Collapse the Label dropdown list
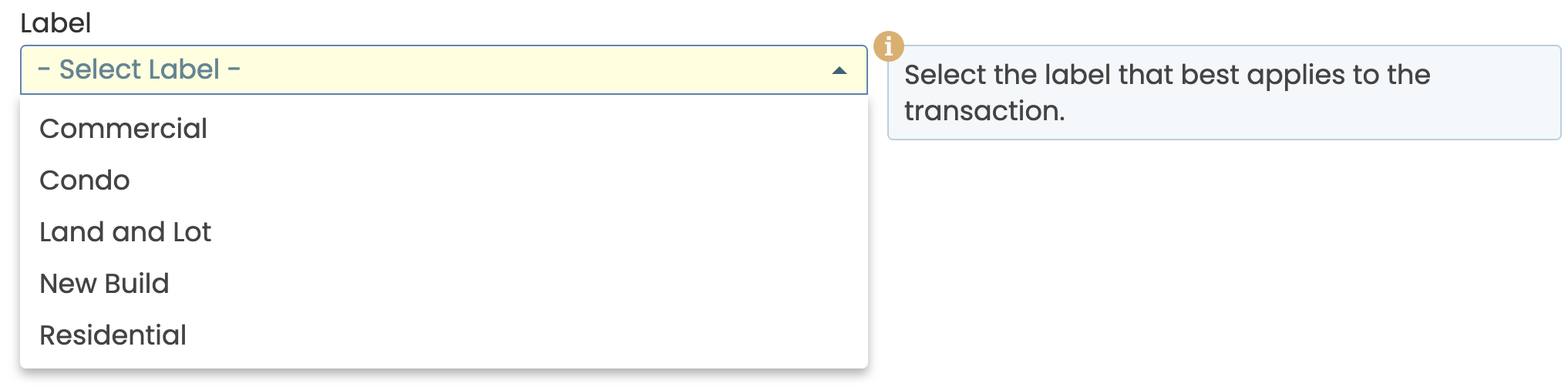This screenshot has width=1568, height=387. coord(840,70)
